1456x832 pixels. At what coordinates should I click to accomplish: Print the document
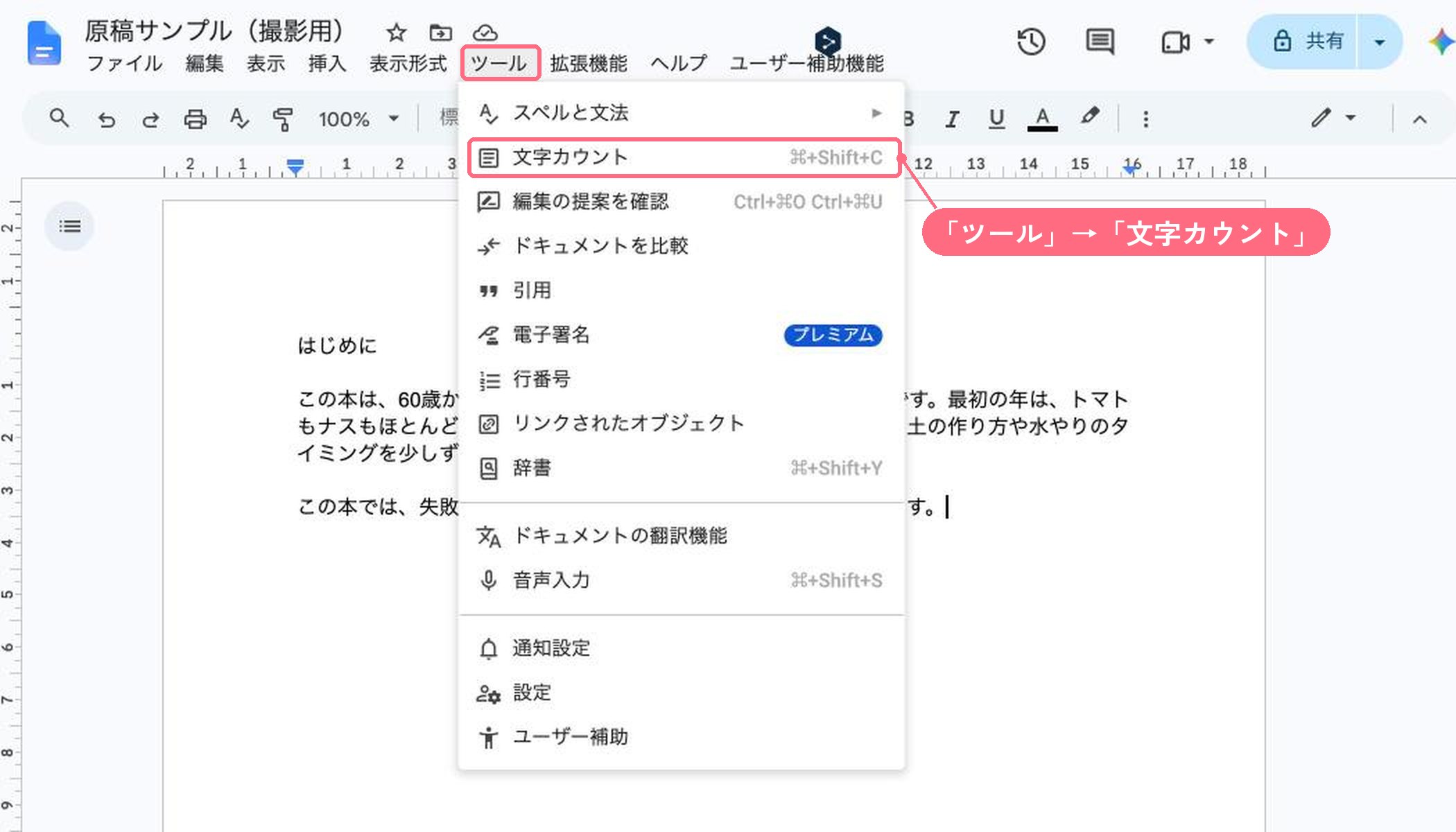pyautogui.click(x=195, y=119)
